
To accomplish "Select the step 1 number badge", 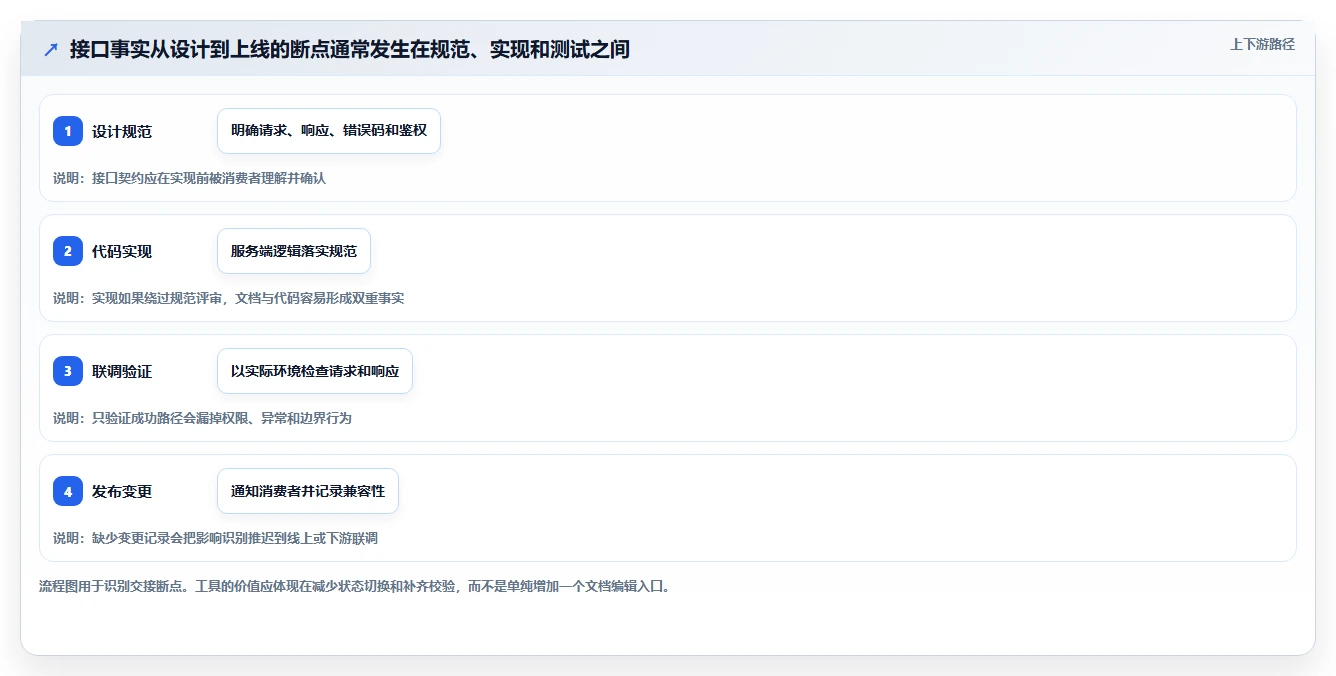I will pyautogui.click(x=68, y=131).
